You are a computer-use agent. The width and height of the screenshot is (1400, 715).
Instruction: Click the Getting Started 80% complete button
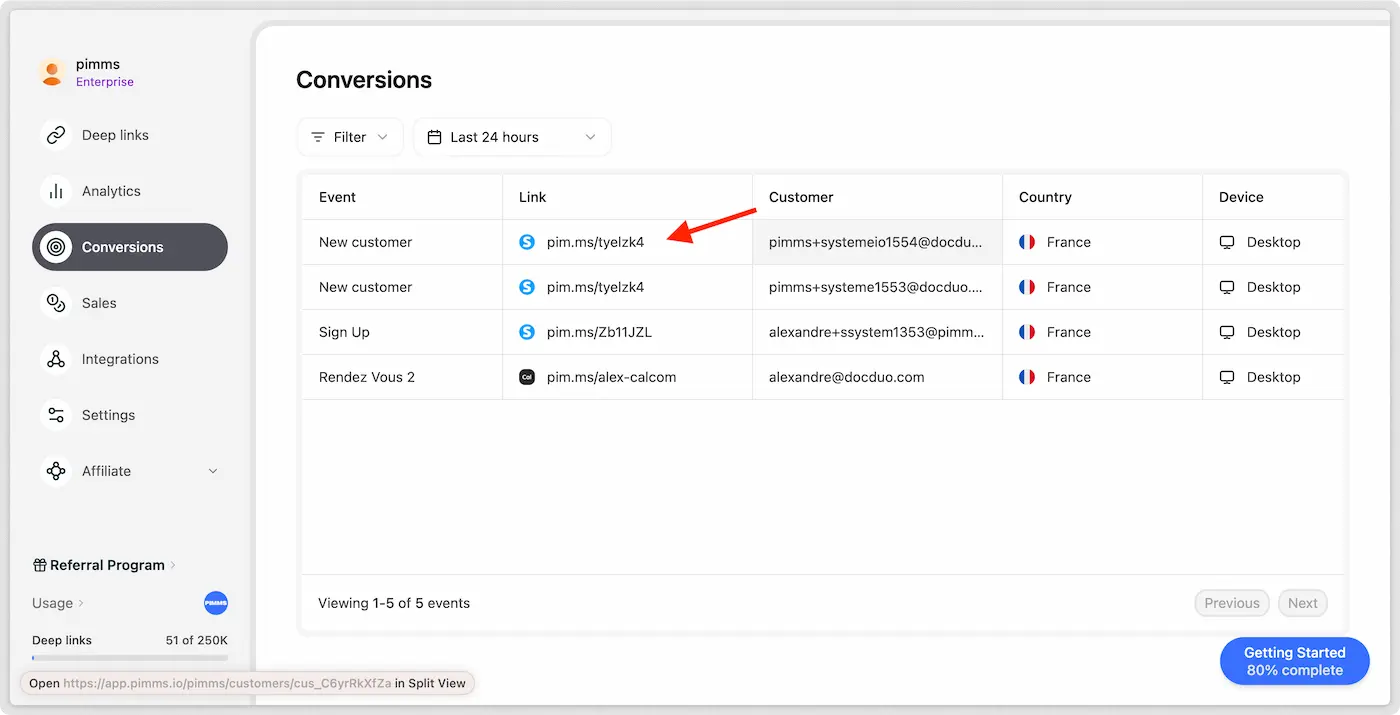point(1294,661)
